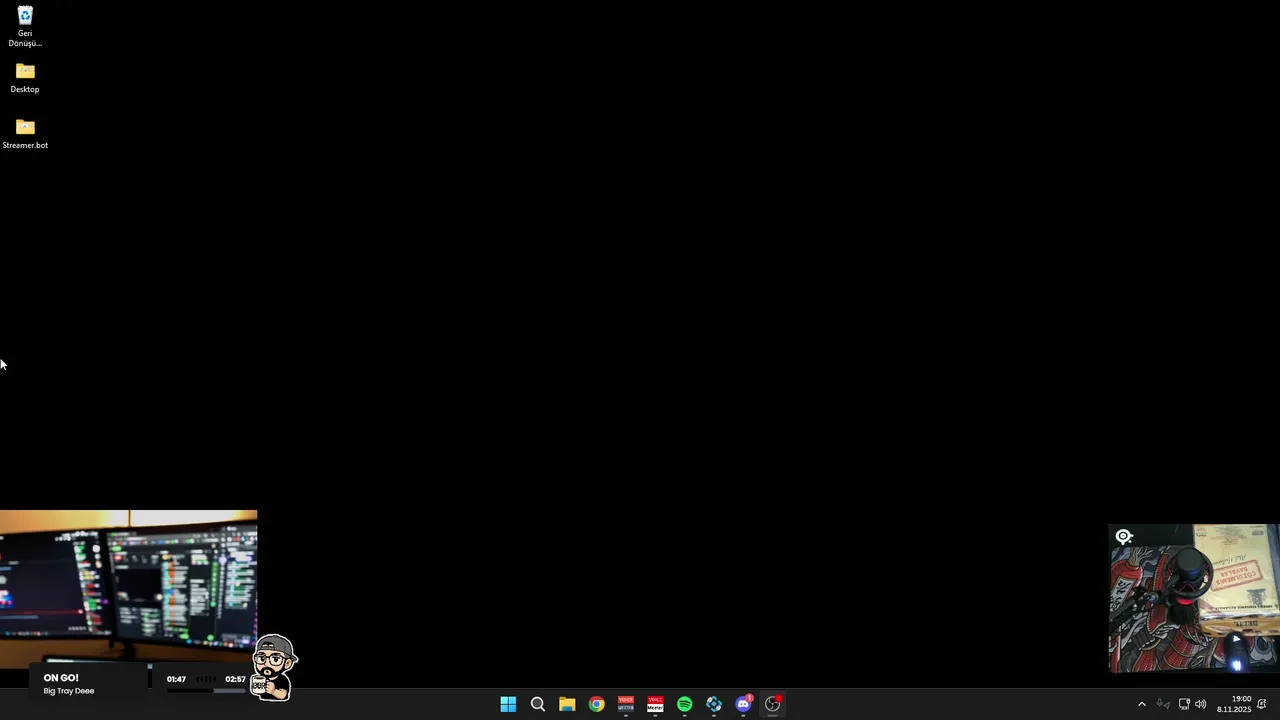Expand hidden system tray icons
This screenshot has height=720, width=1280.
click(x=1141, y=704)
